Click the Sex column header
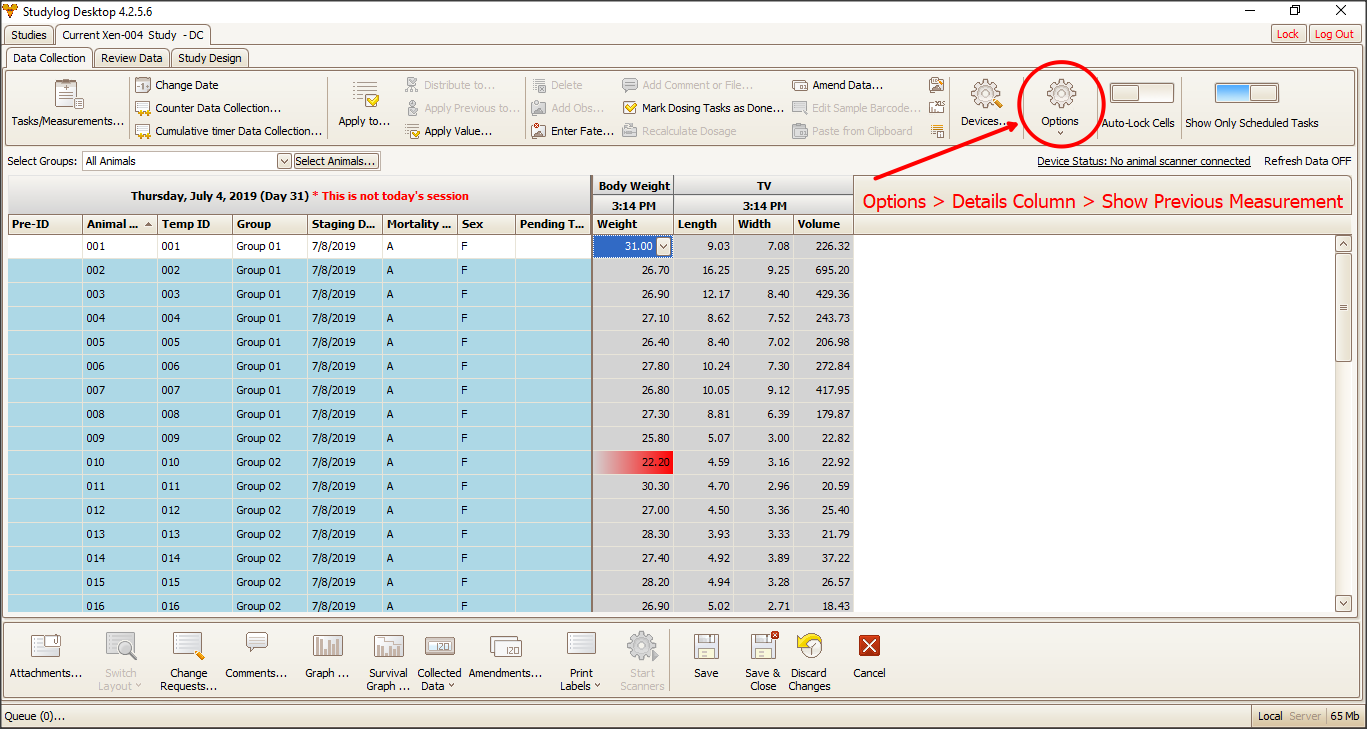1367x729 pixels. coord(487,224)
